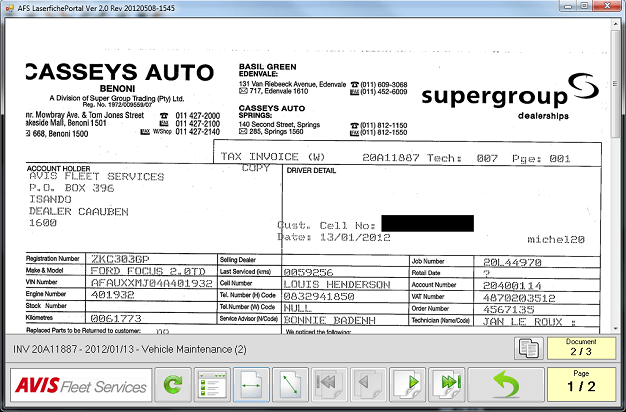Click the scrollbar down arrow

616,329
